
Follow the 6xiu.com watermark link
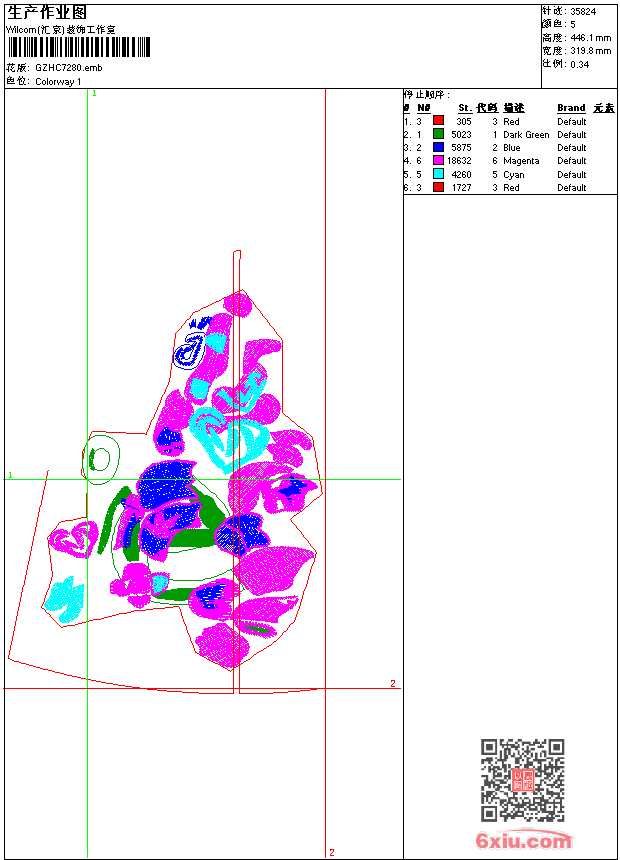[523, 840]
